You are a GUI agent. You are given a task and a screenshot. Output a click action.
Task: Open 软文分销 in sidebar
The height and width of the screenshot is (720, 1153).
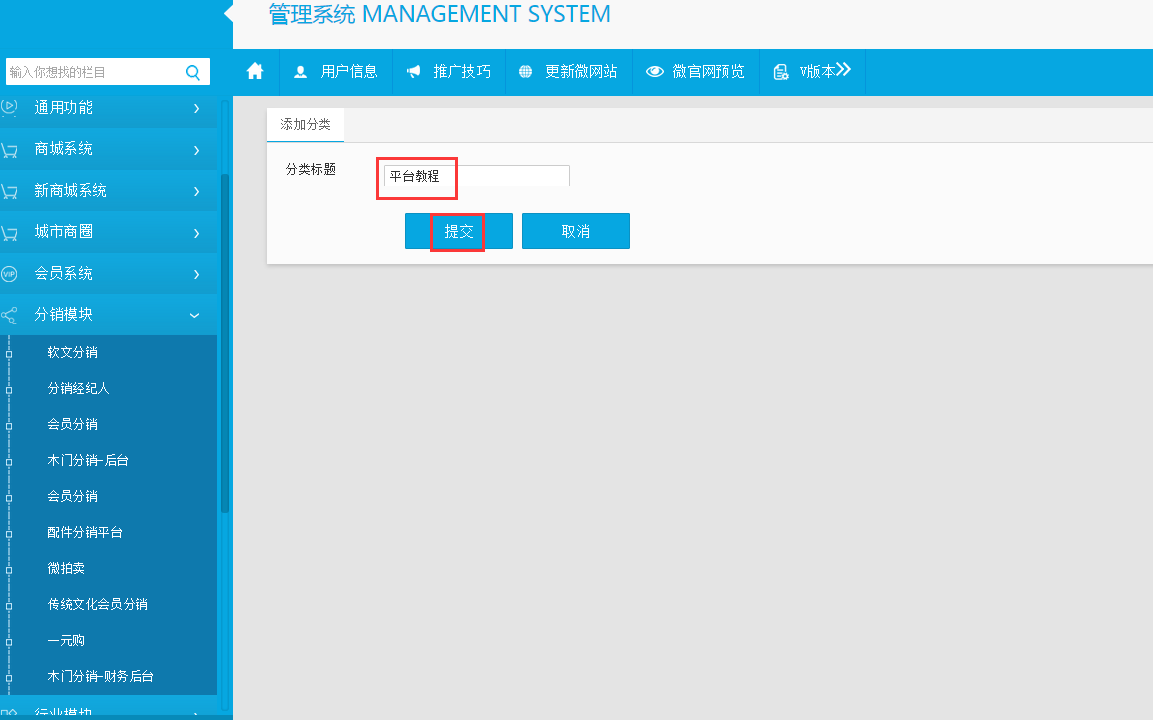coord(73,352)
